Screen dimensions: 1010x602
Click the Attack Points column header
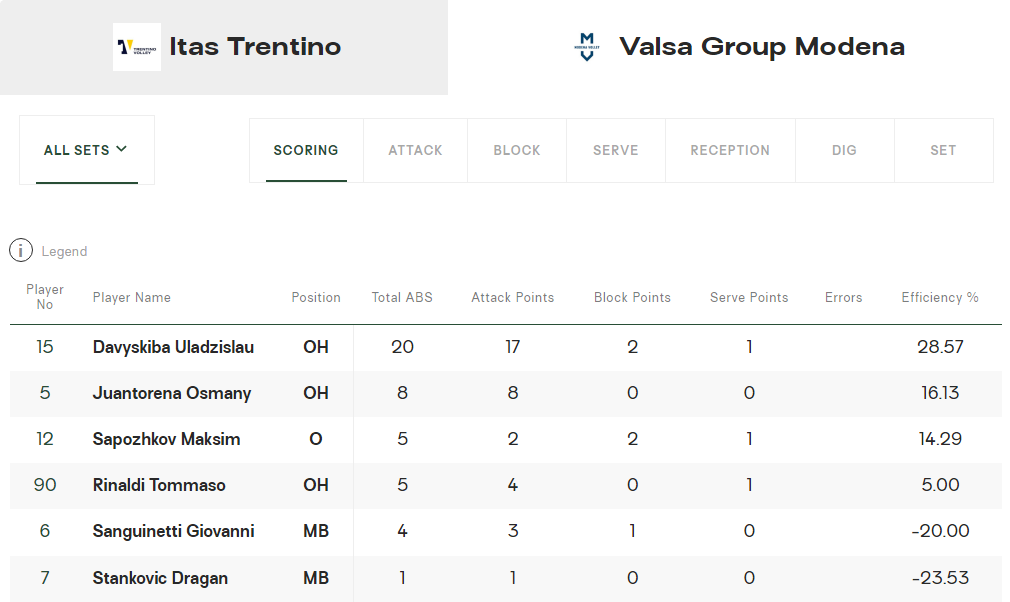[x=513, y=297]
